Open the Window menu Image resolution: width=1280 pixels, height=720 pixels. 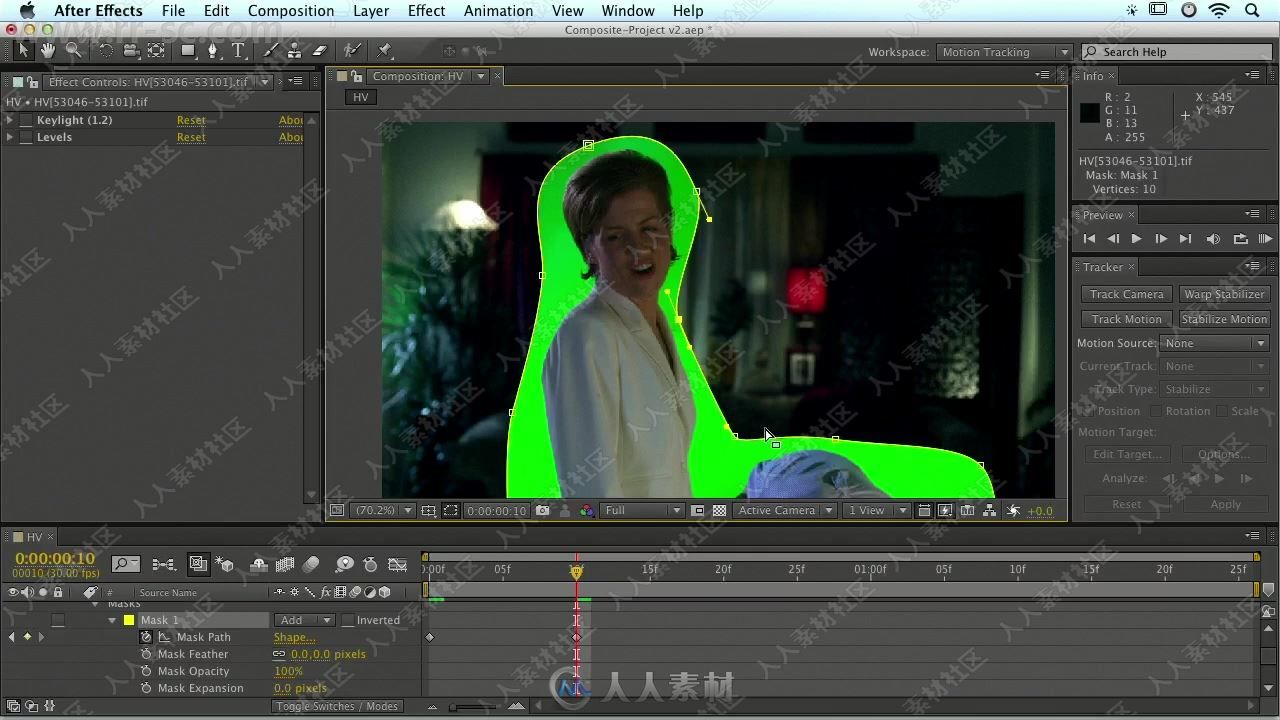(x=628, y=11)
